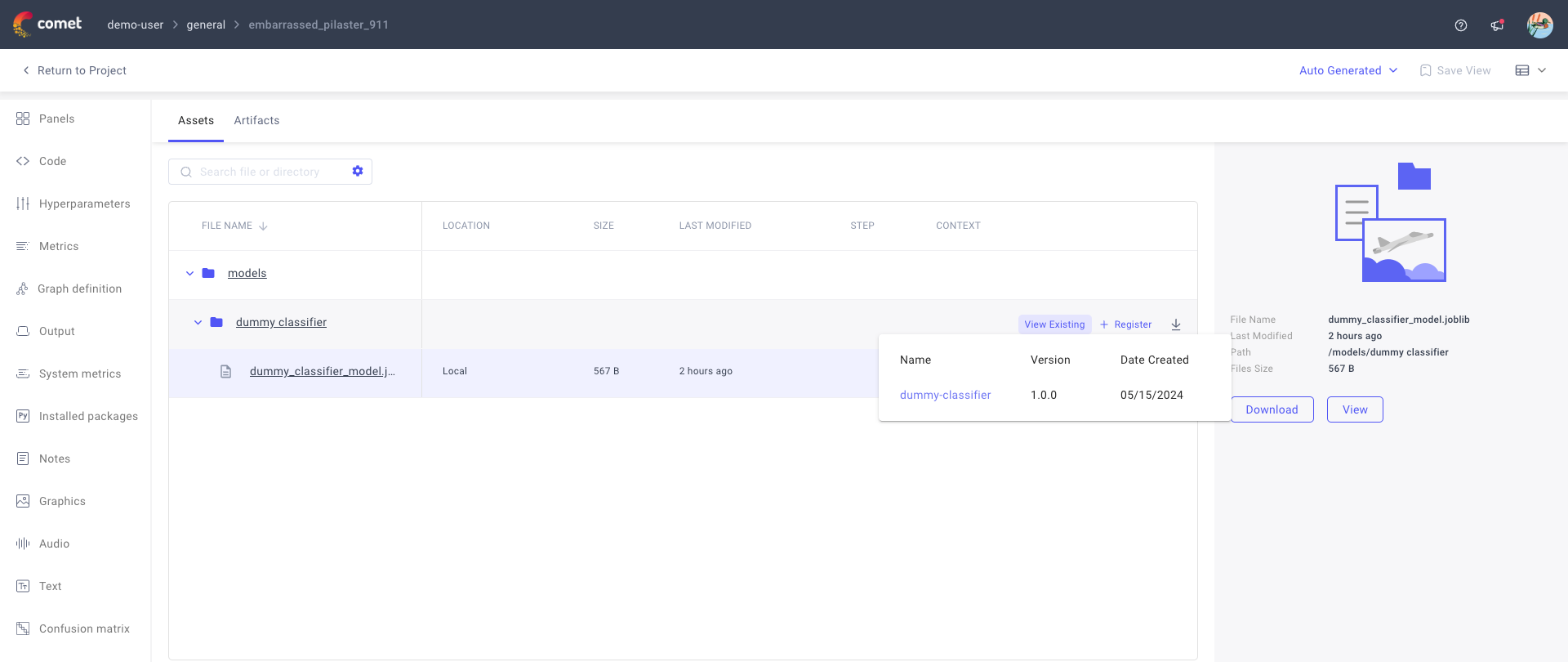Open the help question mark icon
The image size is (1568, 662).
point(1461,25)
